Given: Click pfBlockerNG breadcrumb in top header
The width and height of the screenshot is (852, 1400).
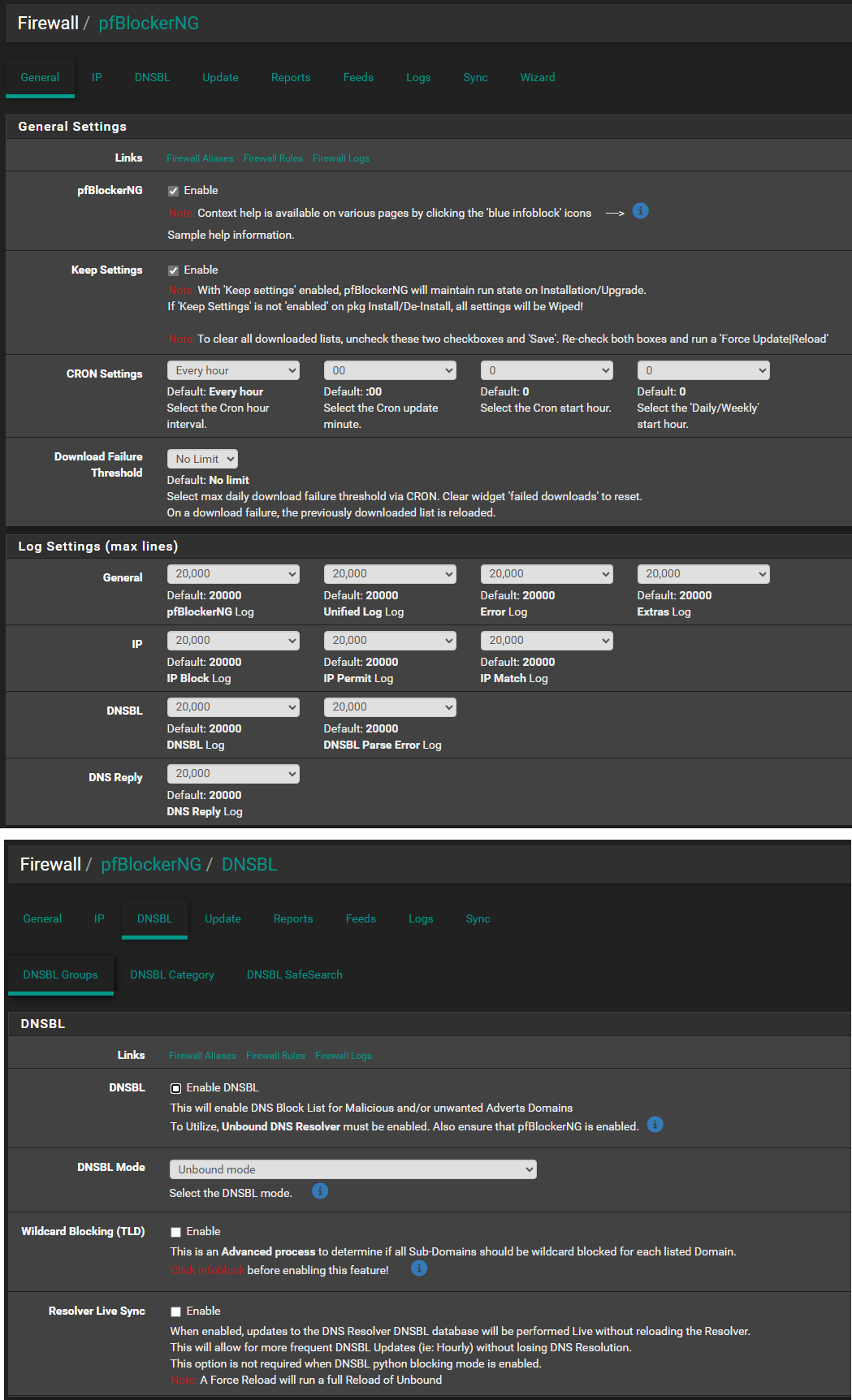Looking at the screenshot, I should point(149,24).
